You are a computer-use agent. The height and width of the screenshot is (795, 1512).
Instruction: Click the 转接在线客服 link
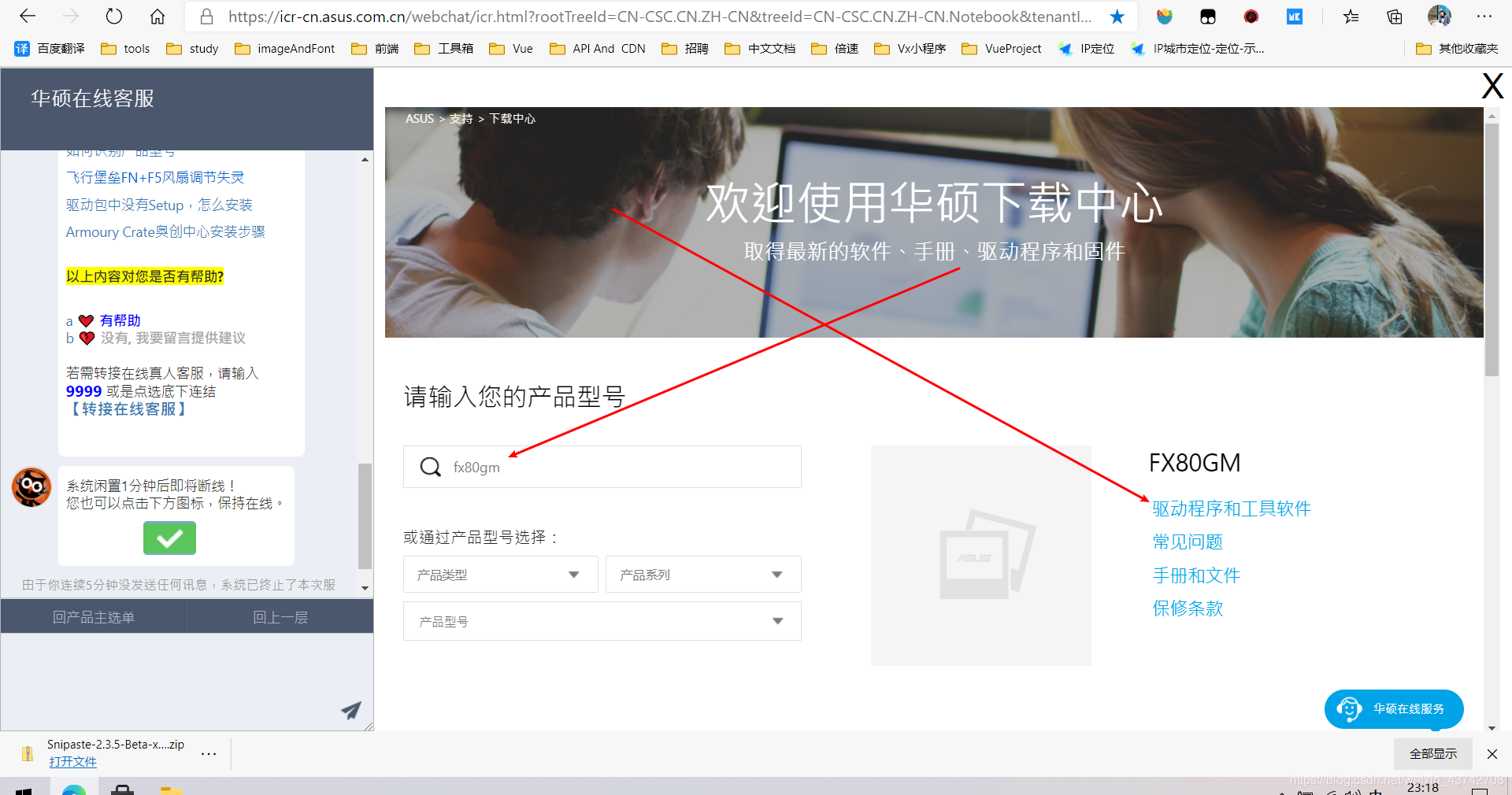[128, 409]
